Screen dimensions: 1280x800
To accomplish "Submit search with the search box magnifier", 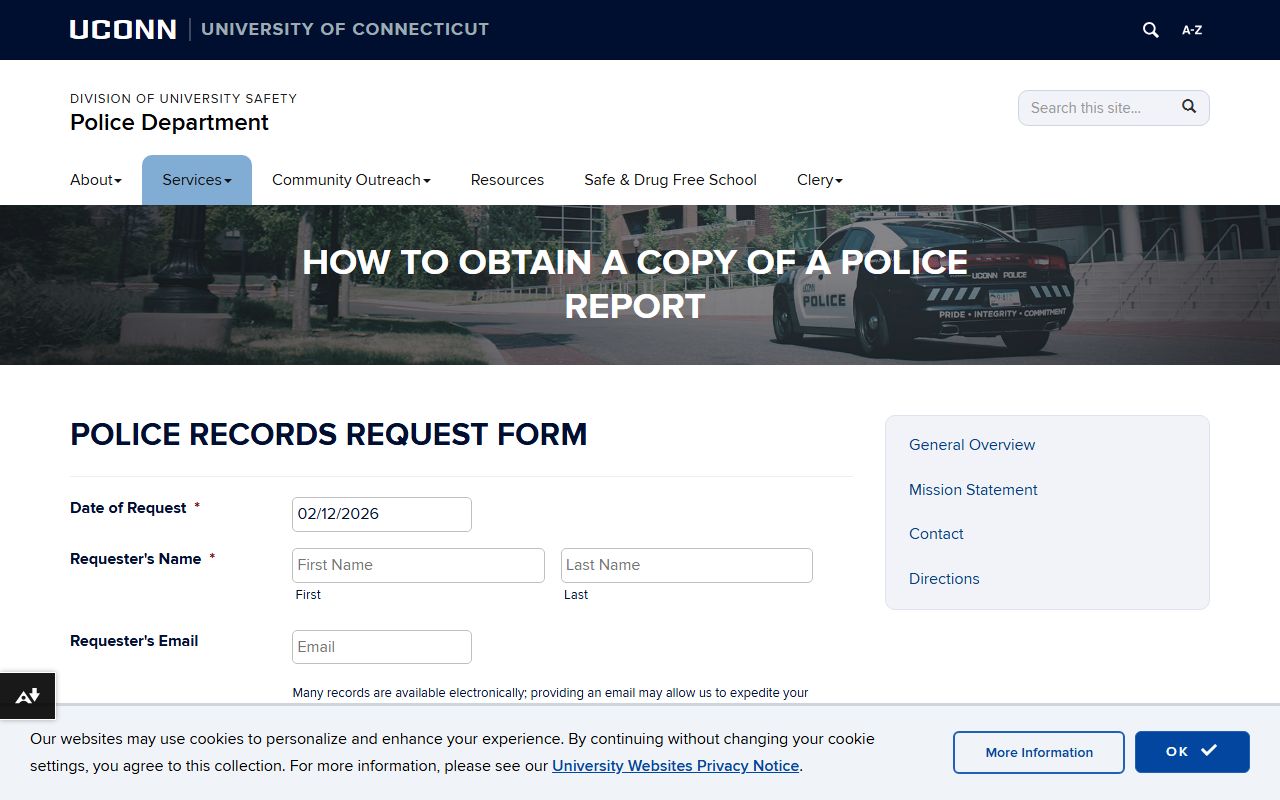I will point(1189,106).
